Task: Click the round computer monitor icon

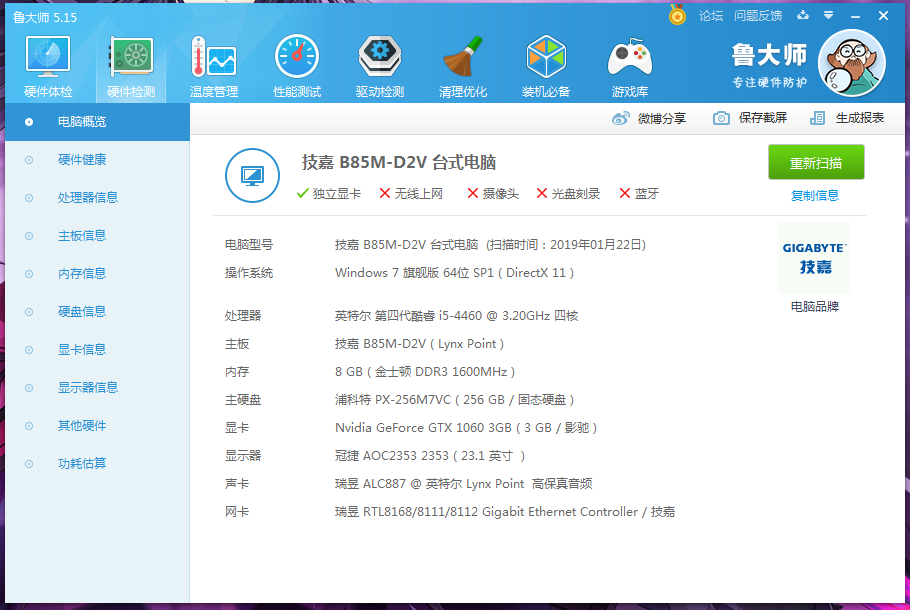Action: click(x=252, y=175)
